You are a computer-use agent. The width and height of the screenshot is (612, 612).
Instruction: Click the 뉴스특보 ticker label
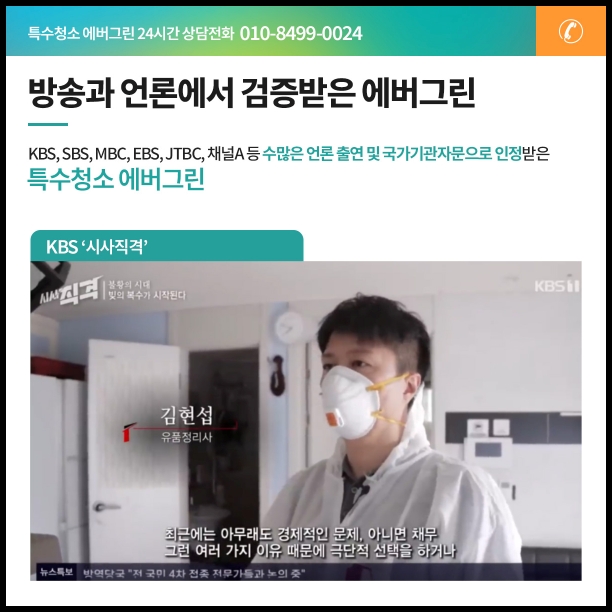[56, 573]
